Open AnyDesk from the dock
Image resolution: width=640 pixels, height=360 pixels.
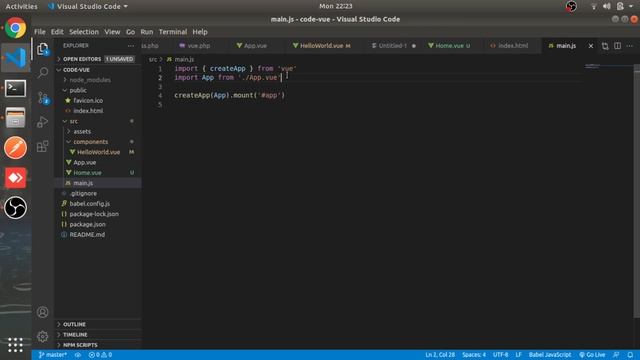[x=16, y=178]
